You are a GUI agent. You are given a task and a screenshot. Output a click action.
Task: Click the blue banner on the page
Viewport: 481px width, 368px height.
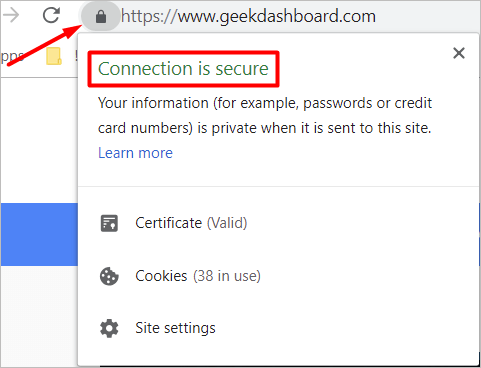coord(39,234)
